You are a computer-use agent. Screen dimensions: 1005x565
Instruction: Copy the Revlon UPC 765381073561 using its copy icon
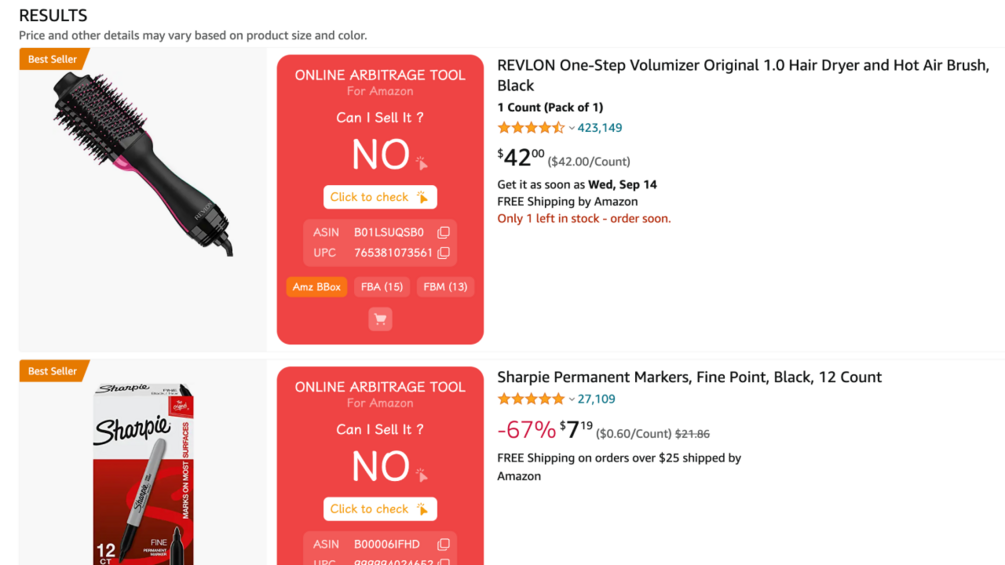click(x=444, y=253)
